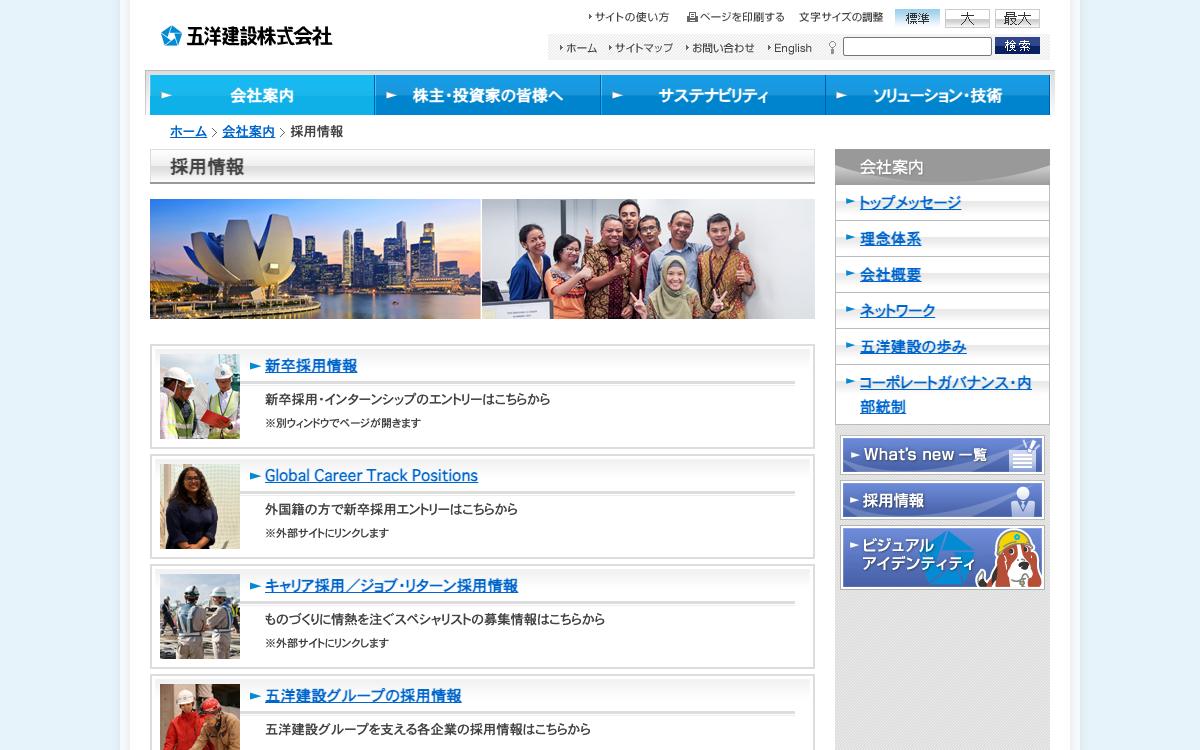Open ネットワーク in the sidebar
This screenshot has height=750, width=1200.
[x=897, y=311]
